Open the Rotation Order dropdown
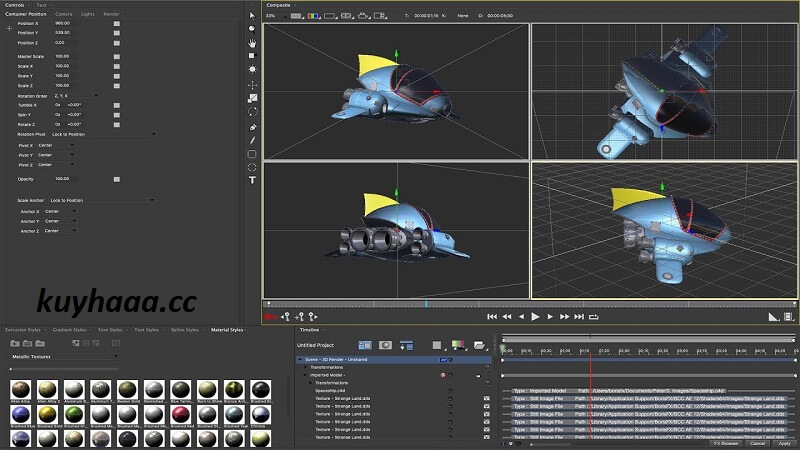This screenshot has width=800, height=450. click(x=76, y=95)
